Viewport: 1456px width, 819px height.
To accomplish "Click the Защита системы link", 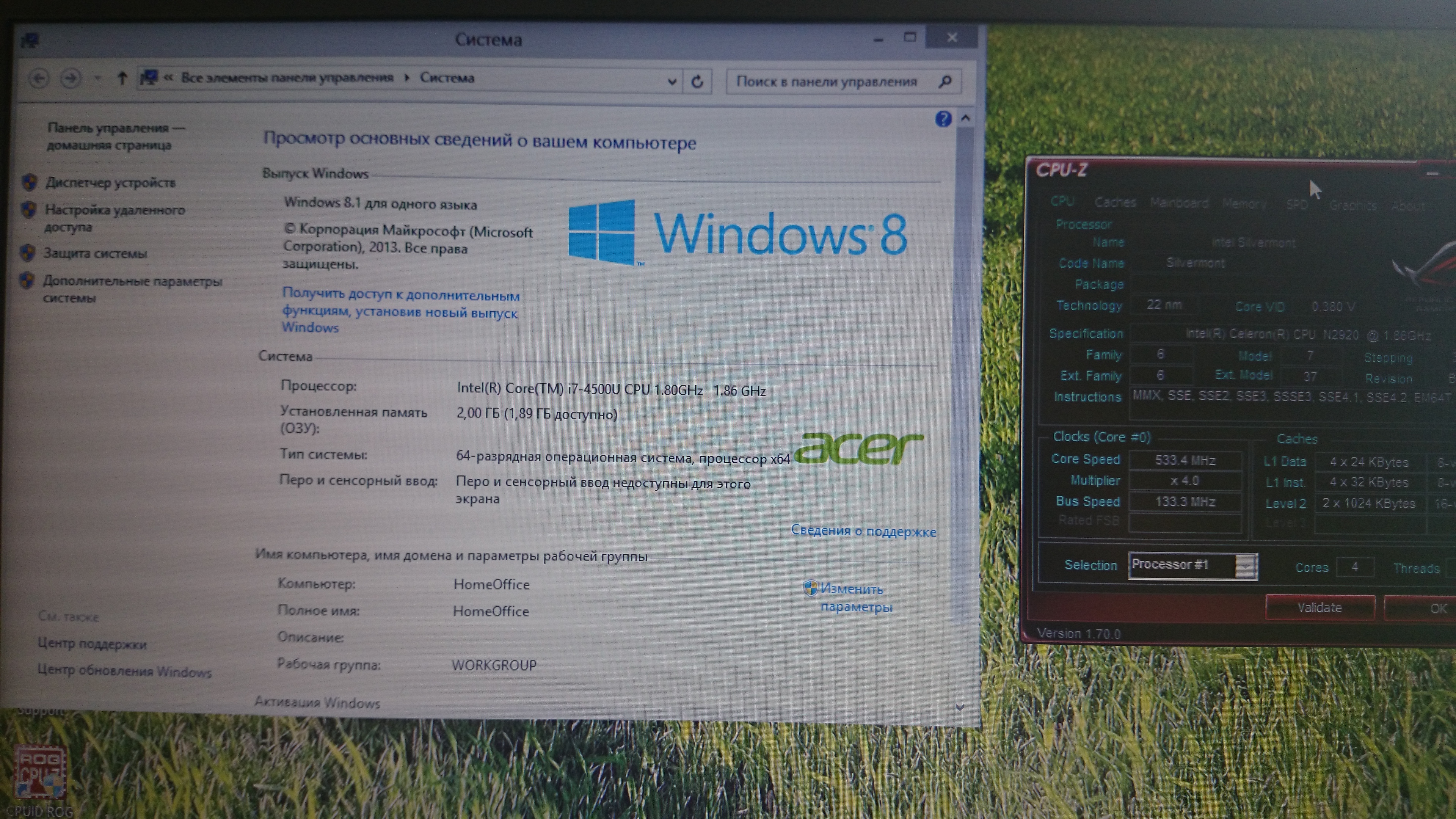I will (x=95, y=253).
